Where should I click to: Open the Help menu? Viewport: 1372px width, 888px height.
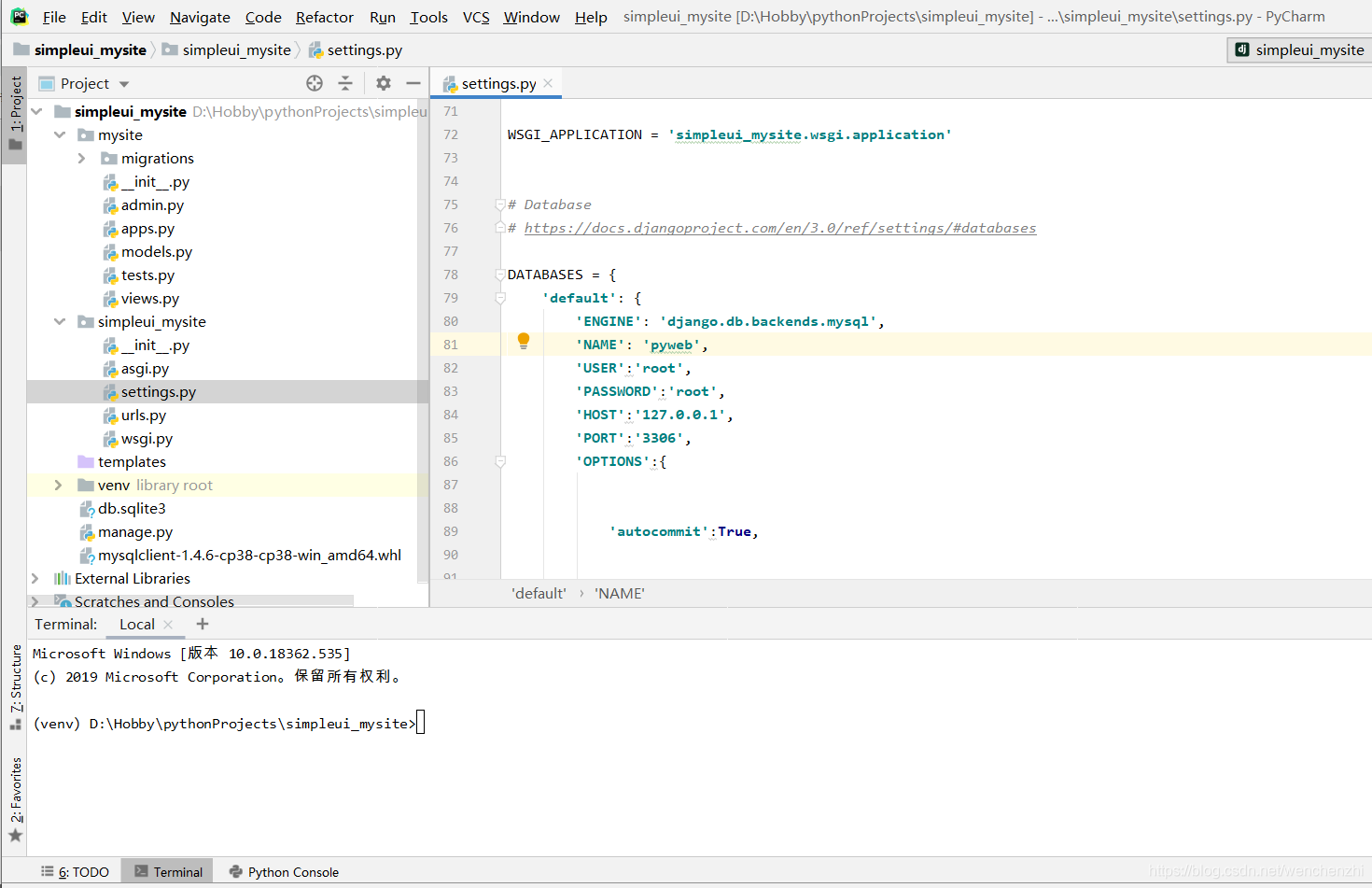click(591, 17)
